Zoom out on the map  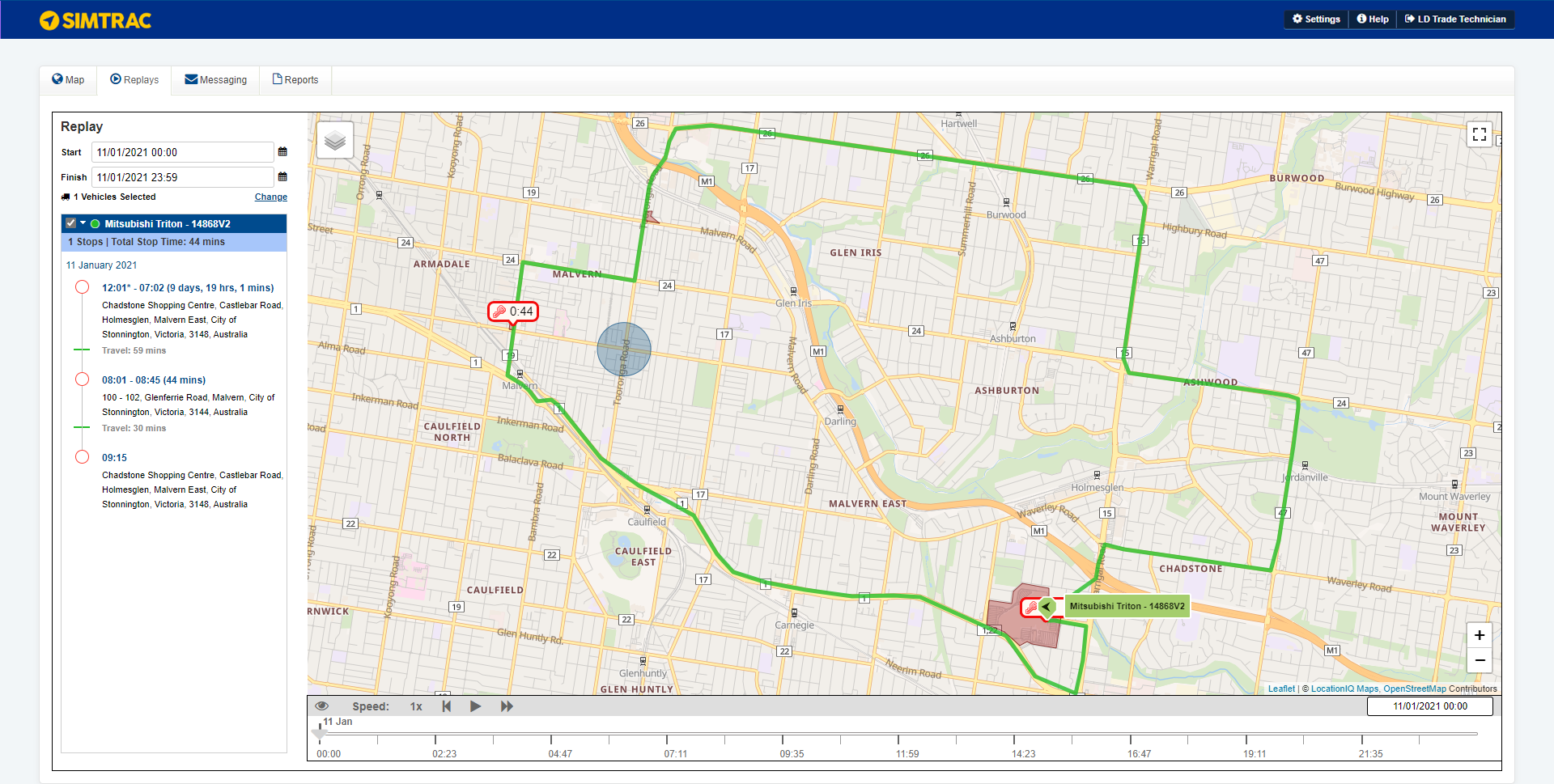(1480, 660)
